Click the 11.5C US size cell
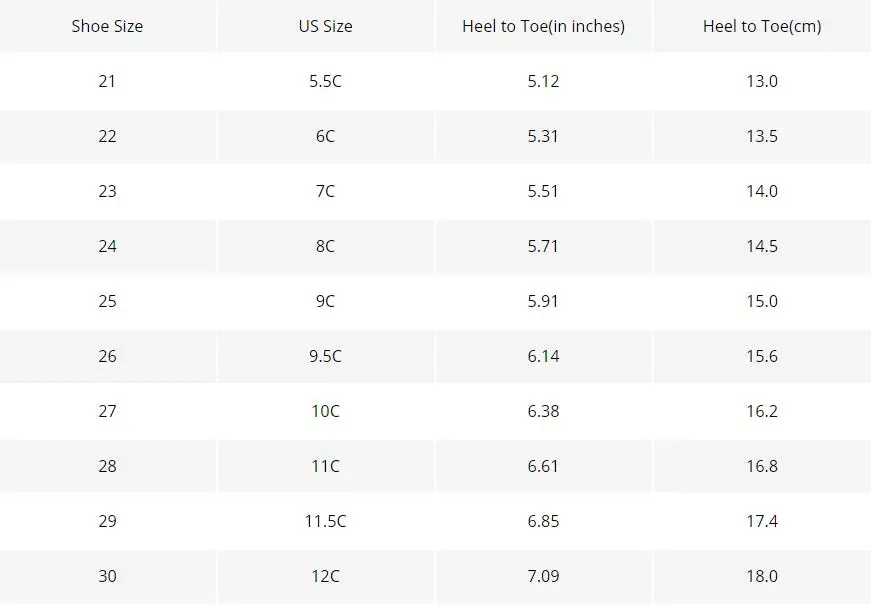The height and width of the screenshot is (608, 871). tap(325, 521)
